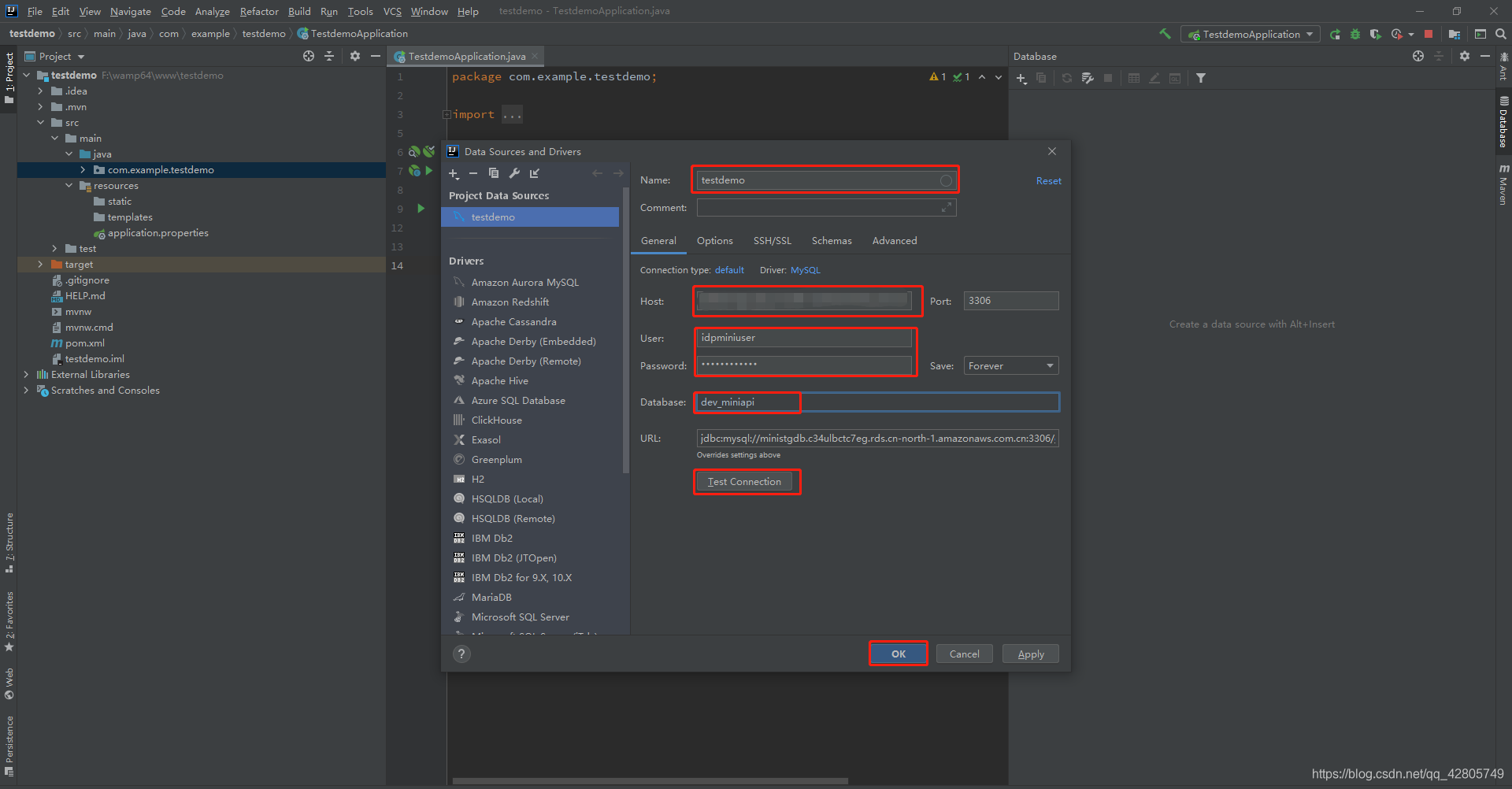This screenshot has height=789, width=1512.
Task: Click the Project panel locate crosshair icon
Action: tap(309, 56)
